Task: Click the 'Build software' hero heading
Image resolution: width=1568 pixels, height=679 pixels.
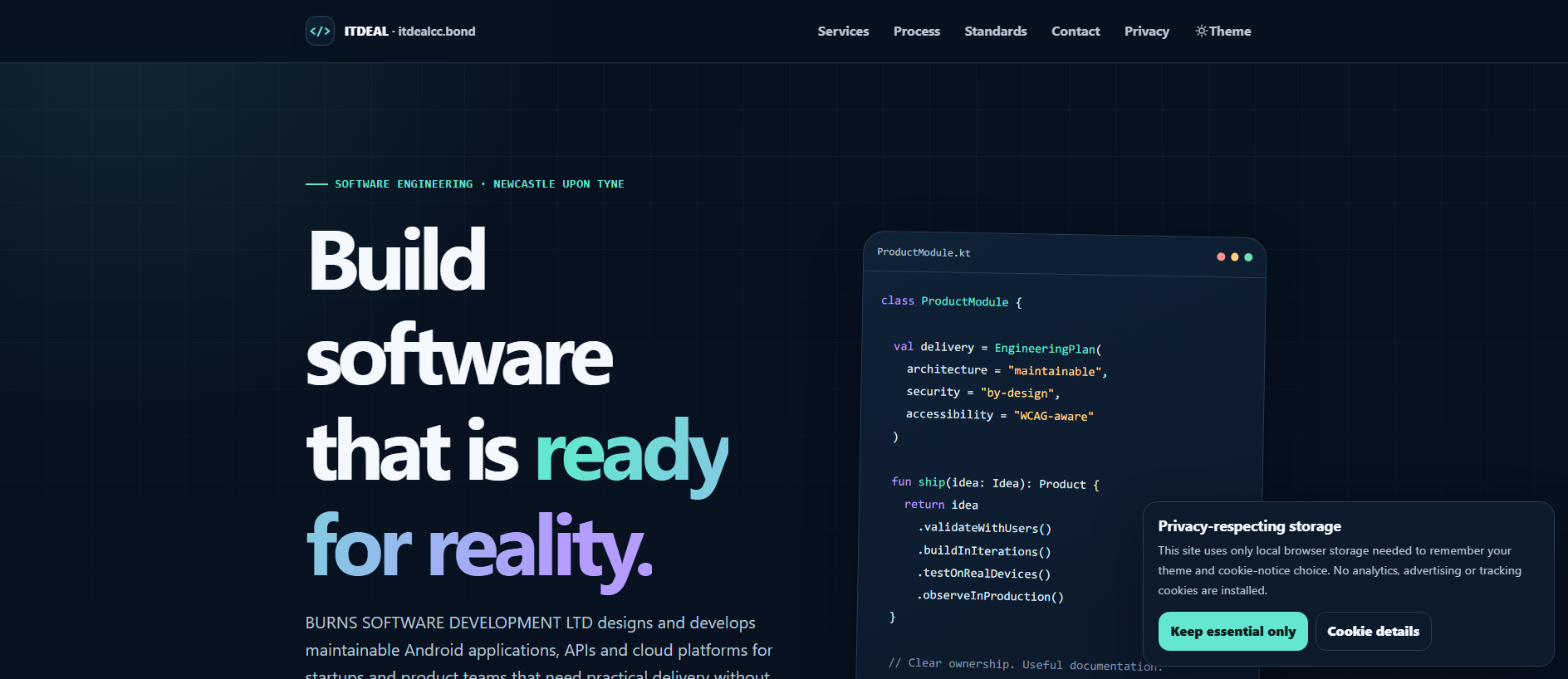Action: 458,309
